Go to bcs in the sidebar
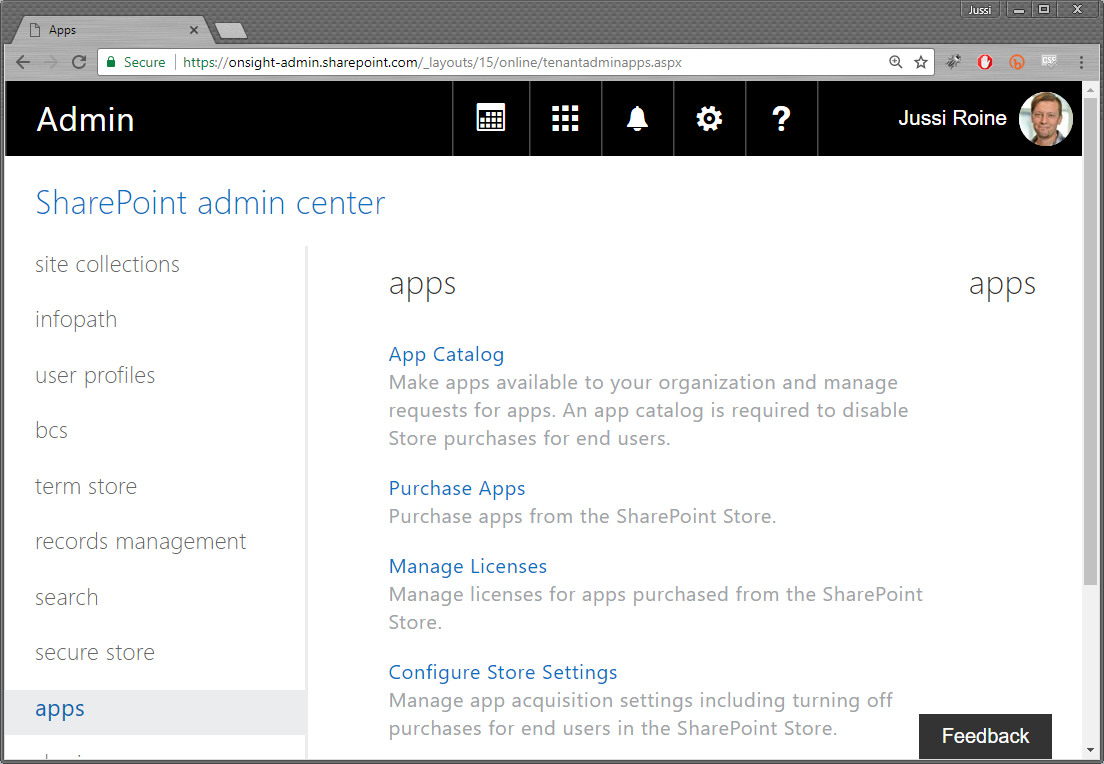The width and height of the screenshot is (1104, 764). 51,430
